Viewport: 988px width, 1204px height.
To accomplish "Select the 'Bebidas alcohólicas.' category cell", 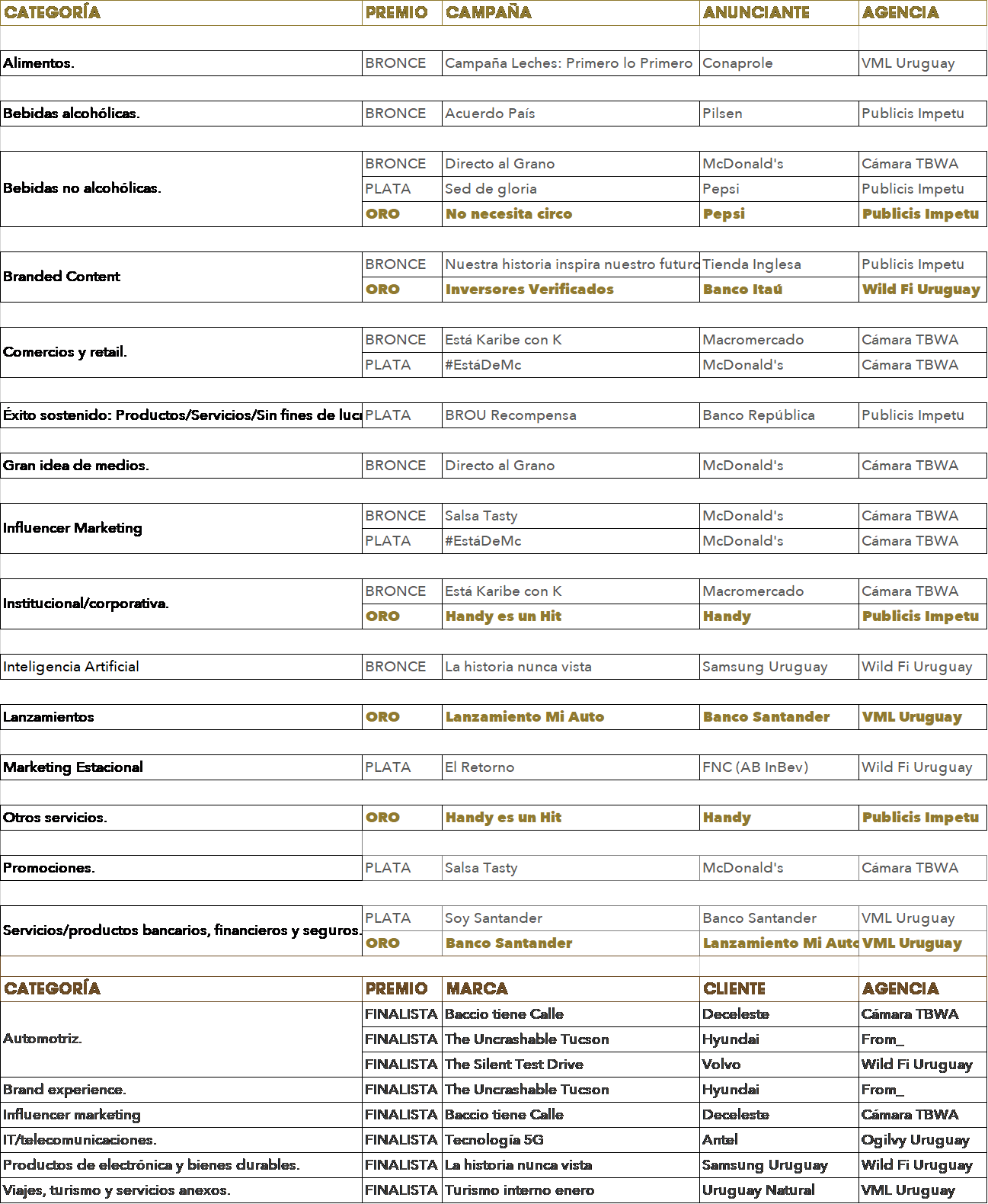I will point(181,114).
